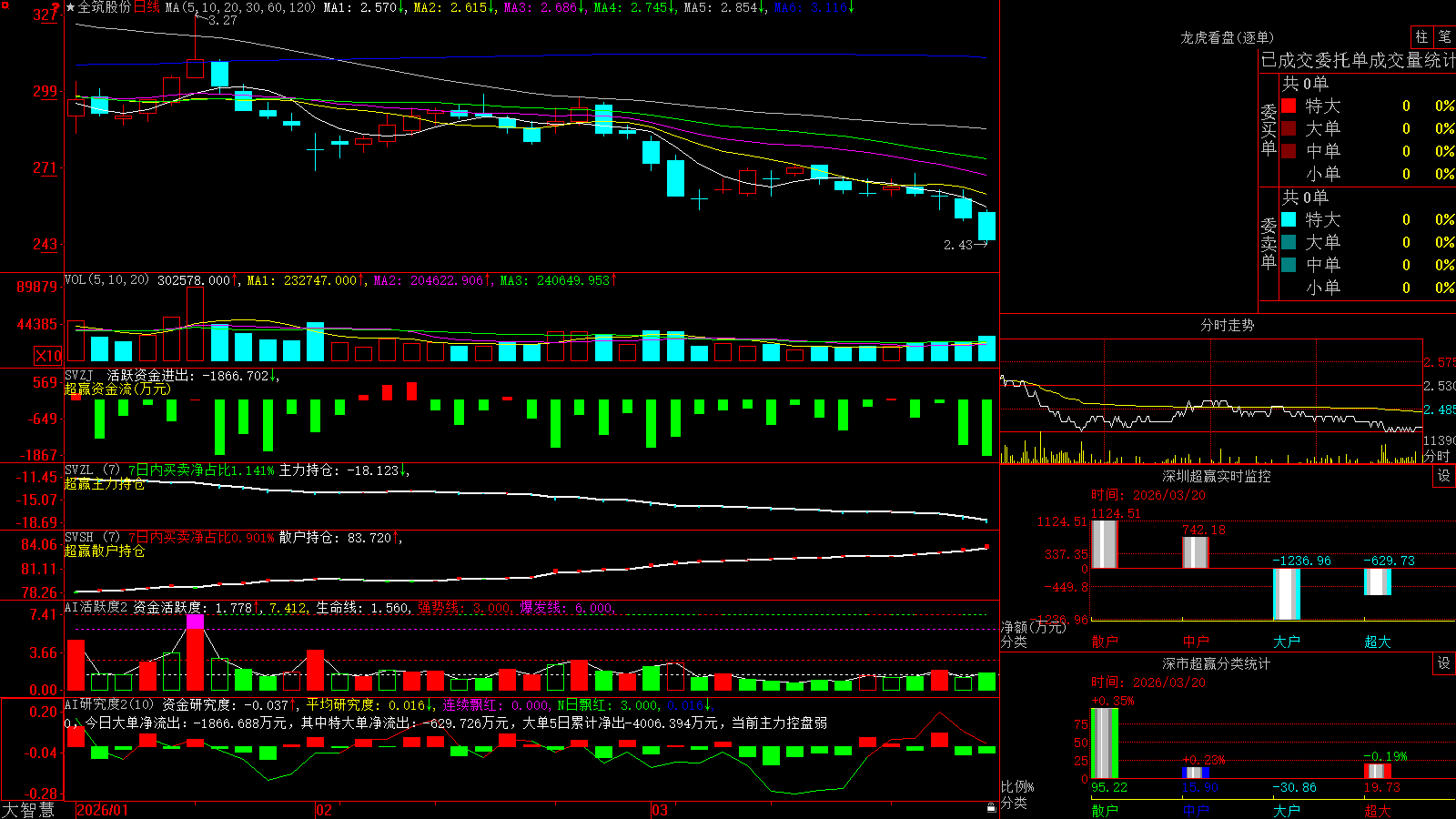Click the 2.43 low price annotation
Viewport: 1456px width, 819px height.
click(x=958, y=245)
